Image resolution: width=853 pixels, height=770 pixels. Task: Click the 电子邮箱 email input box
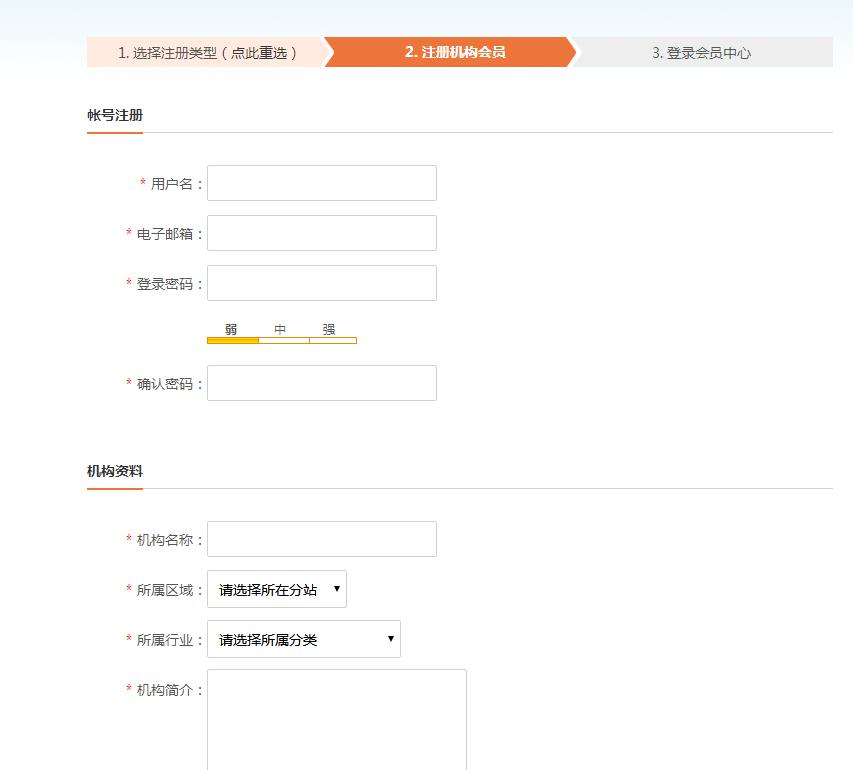[x=320, y=233]
